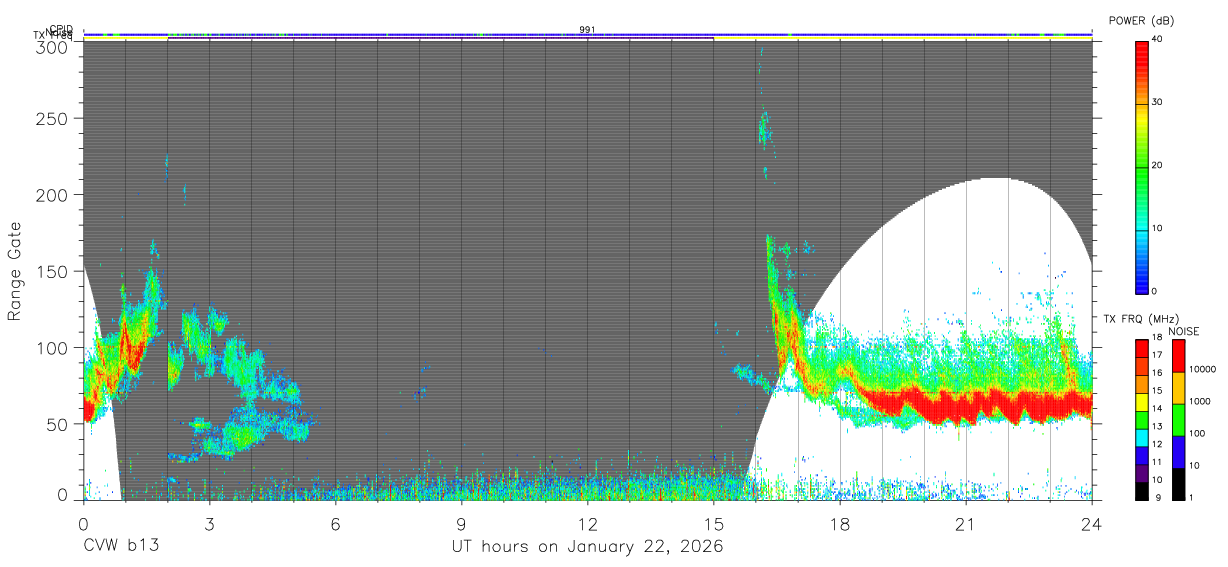Screen dimensions: 1228x567
Task: Click the 21 hour tick label on the time axis
Action: [966, 523]
